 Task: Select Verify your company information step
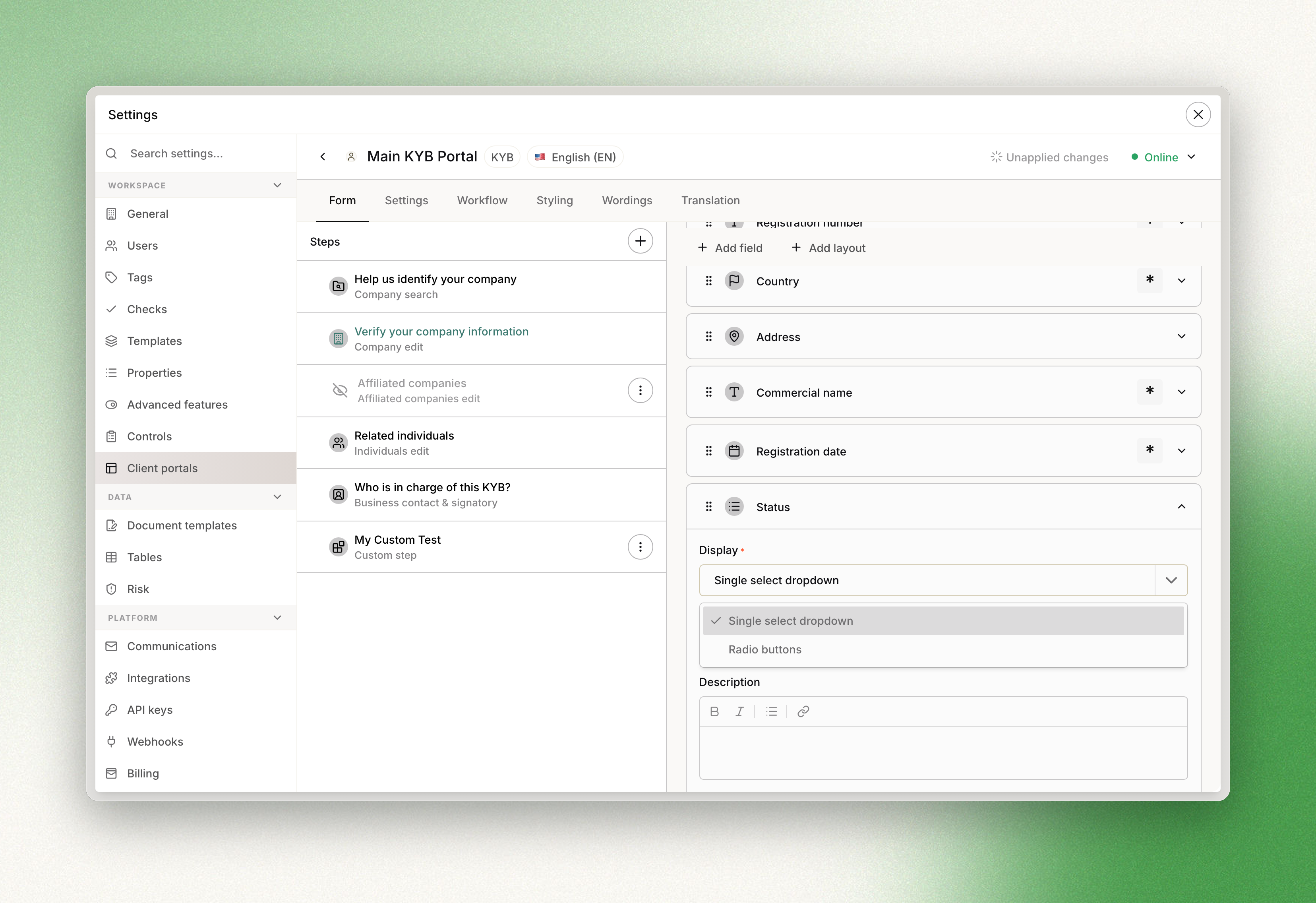click(x=481, y=339)
